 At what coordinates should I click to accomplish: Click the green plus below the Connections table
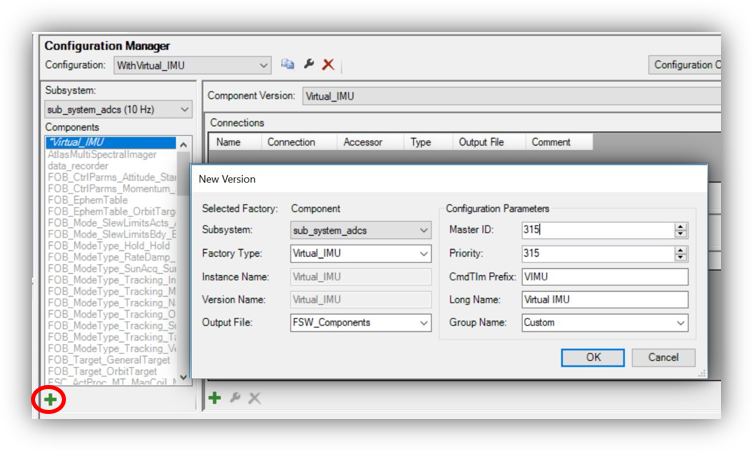[215, 398]
